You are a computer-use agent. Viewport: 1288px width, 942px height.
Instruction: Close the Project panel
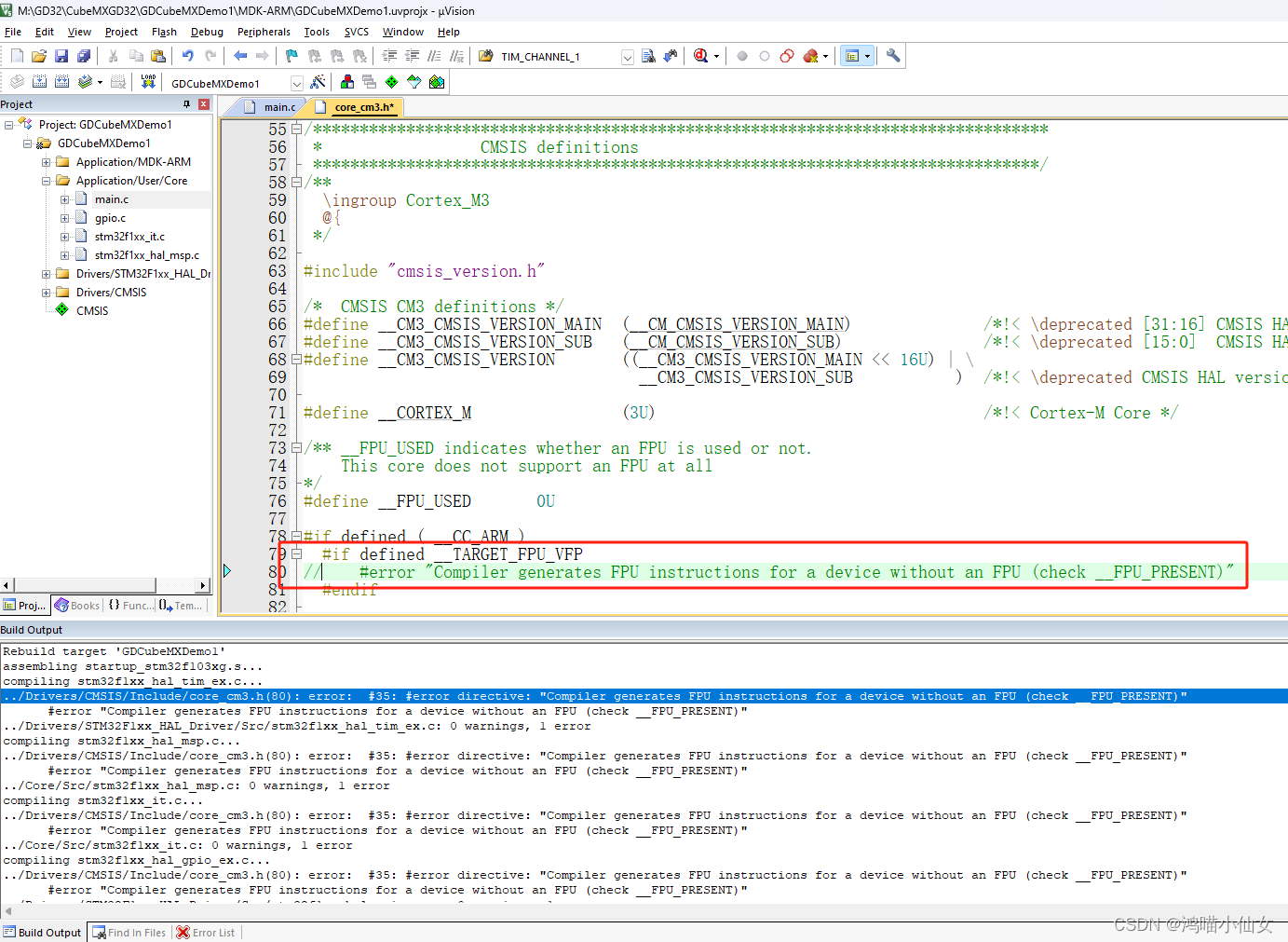pos(204,104)
